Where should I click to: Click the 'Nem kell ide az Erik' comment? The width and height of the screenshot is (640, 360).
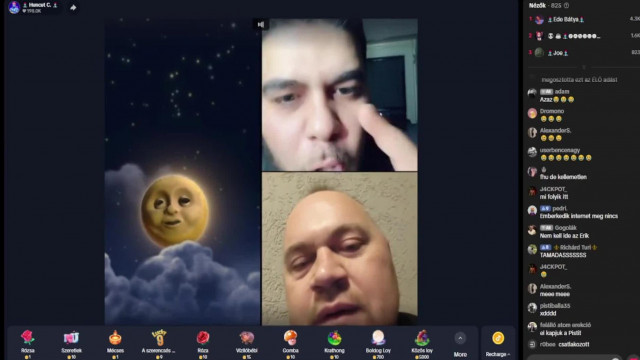tap(564, 236)
